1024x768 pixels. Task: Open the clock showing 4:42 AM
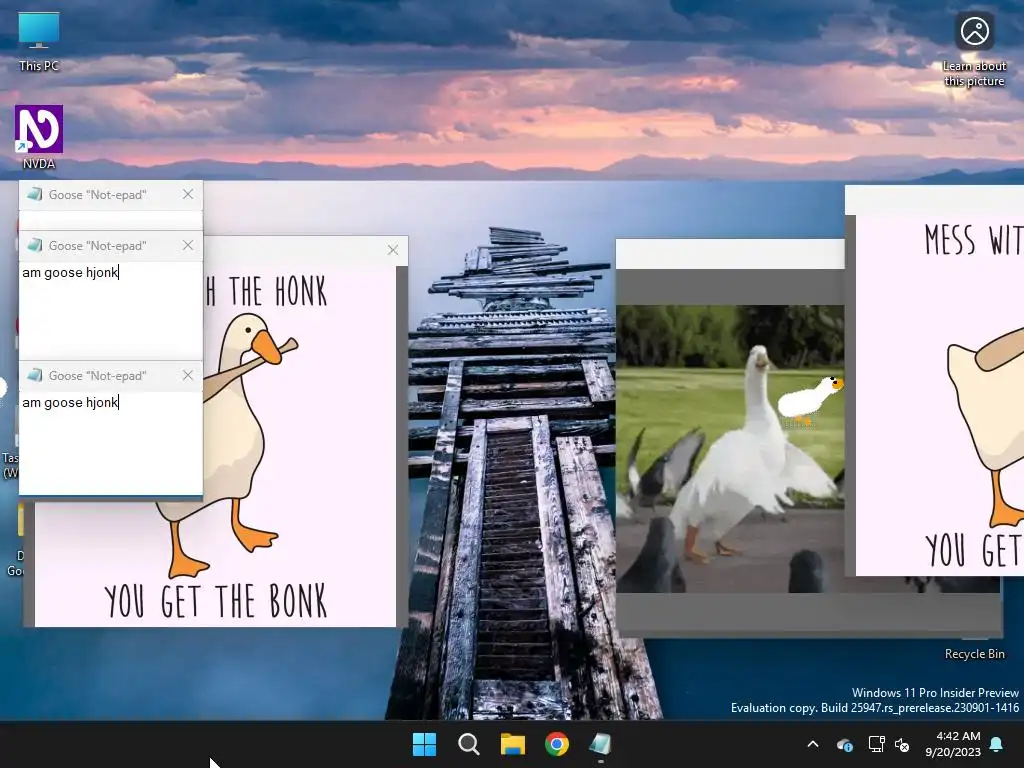pyautogui.click(x=953, y=744)
